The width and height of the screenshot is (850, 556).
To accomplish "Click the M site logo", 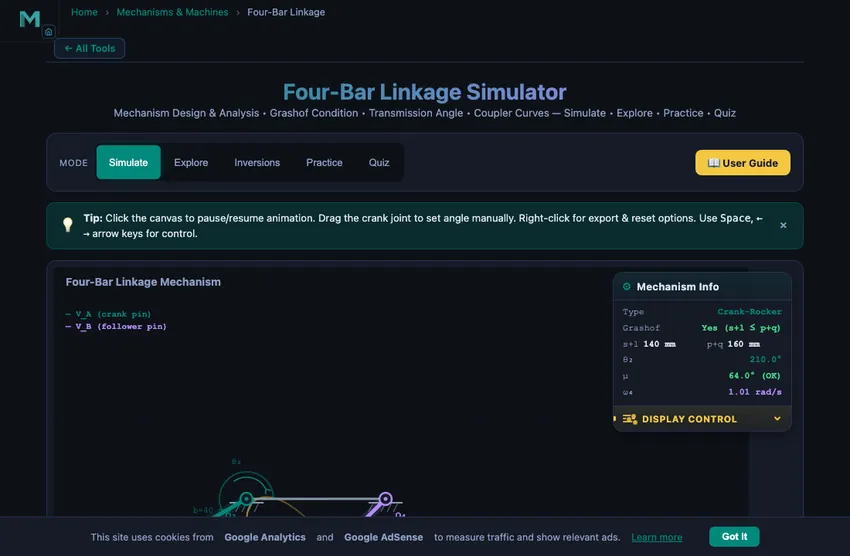I will [30, 19].
